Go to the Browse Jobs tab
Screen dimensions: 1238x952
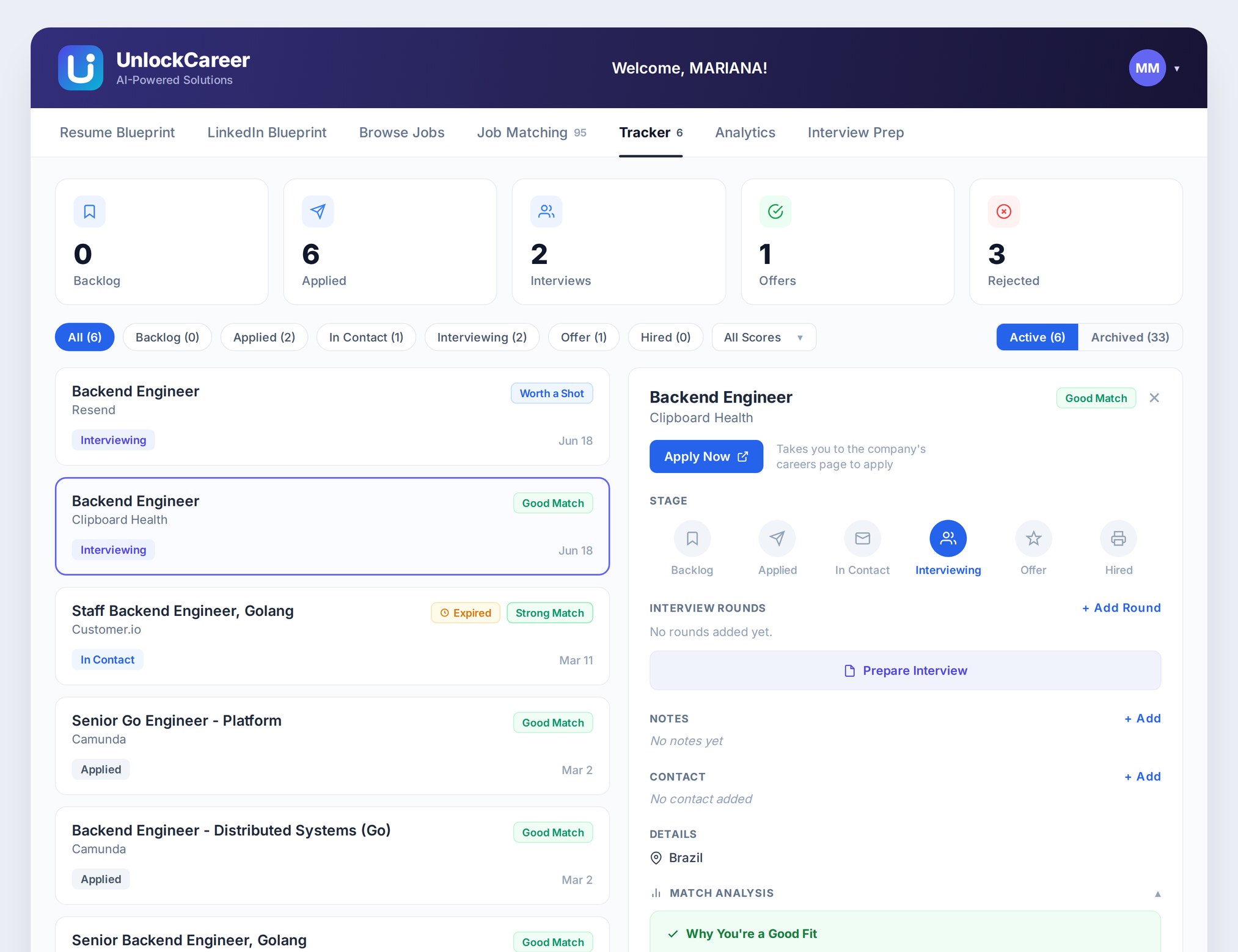[x=401, y=133]
